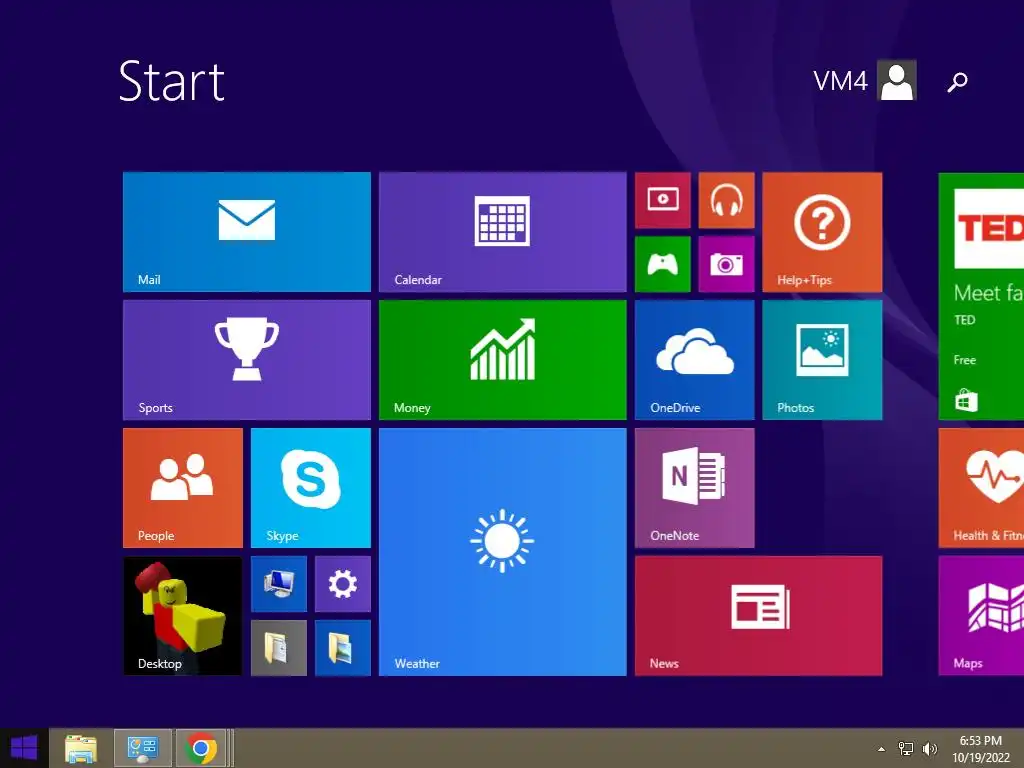The width and height of the screenshot is (1024, 768).
Task: Show hidden icons tray arrow
Action: 882,749
